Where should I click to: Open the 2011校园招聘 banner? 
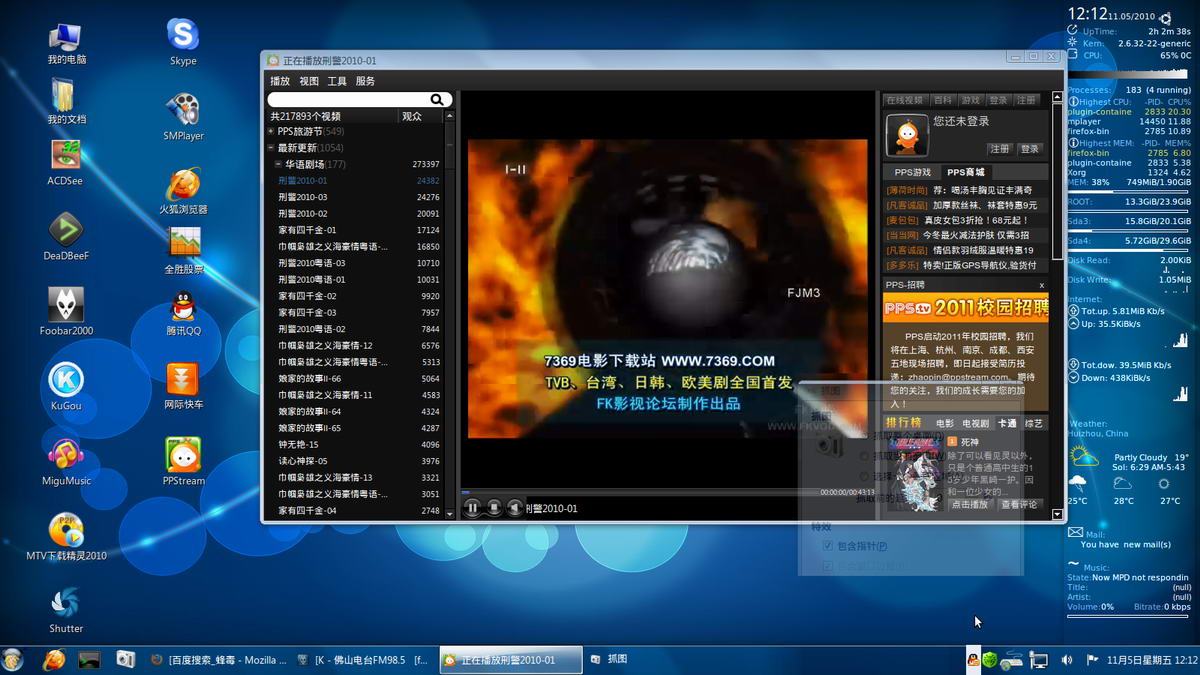(966, 308)
